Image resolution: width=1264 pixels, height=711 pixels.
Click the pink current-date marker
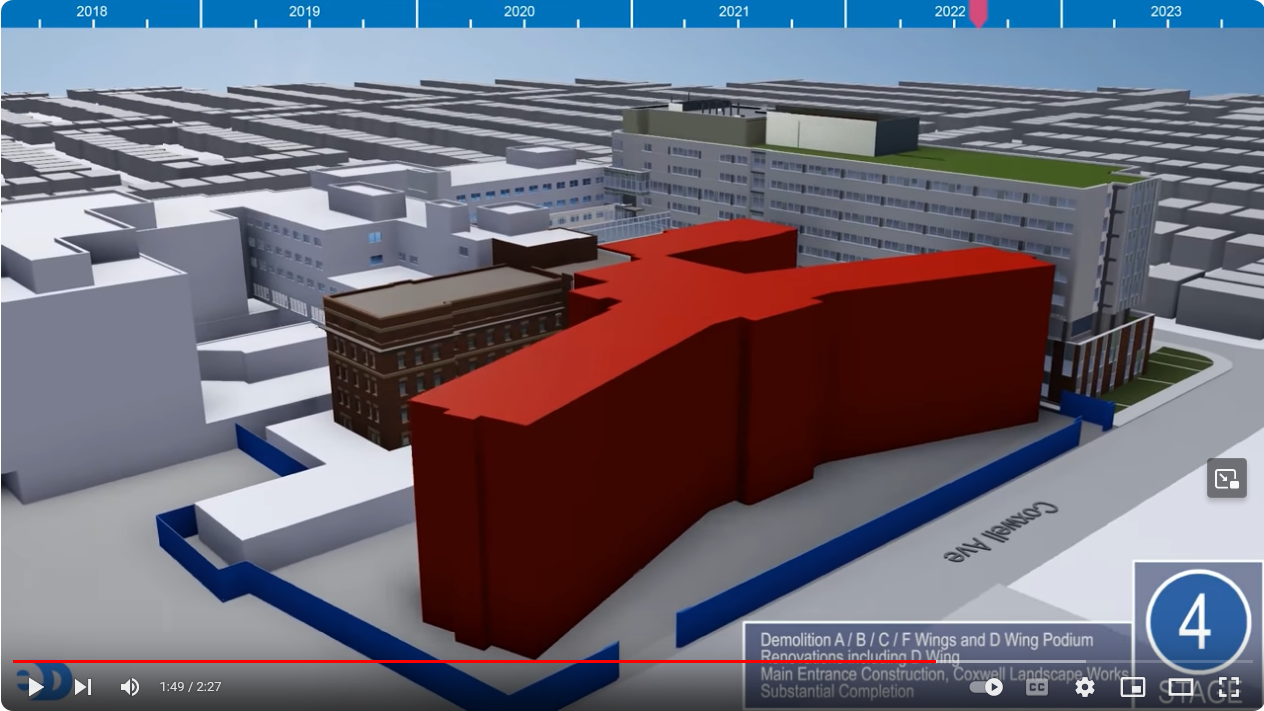(978, 13)
